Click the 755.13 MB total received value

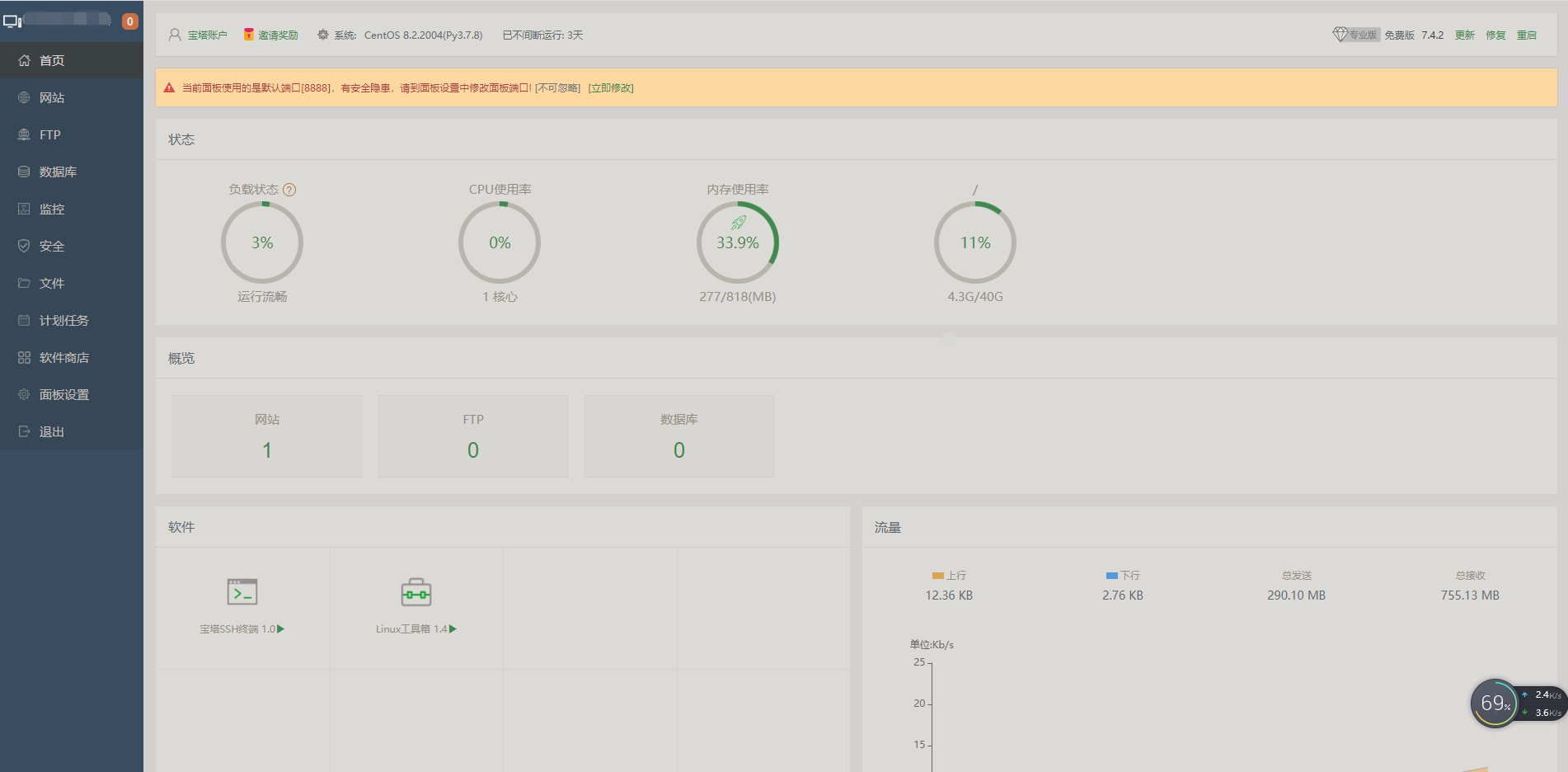tap(1470, 595)
